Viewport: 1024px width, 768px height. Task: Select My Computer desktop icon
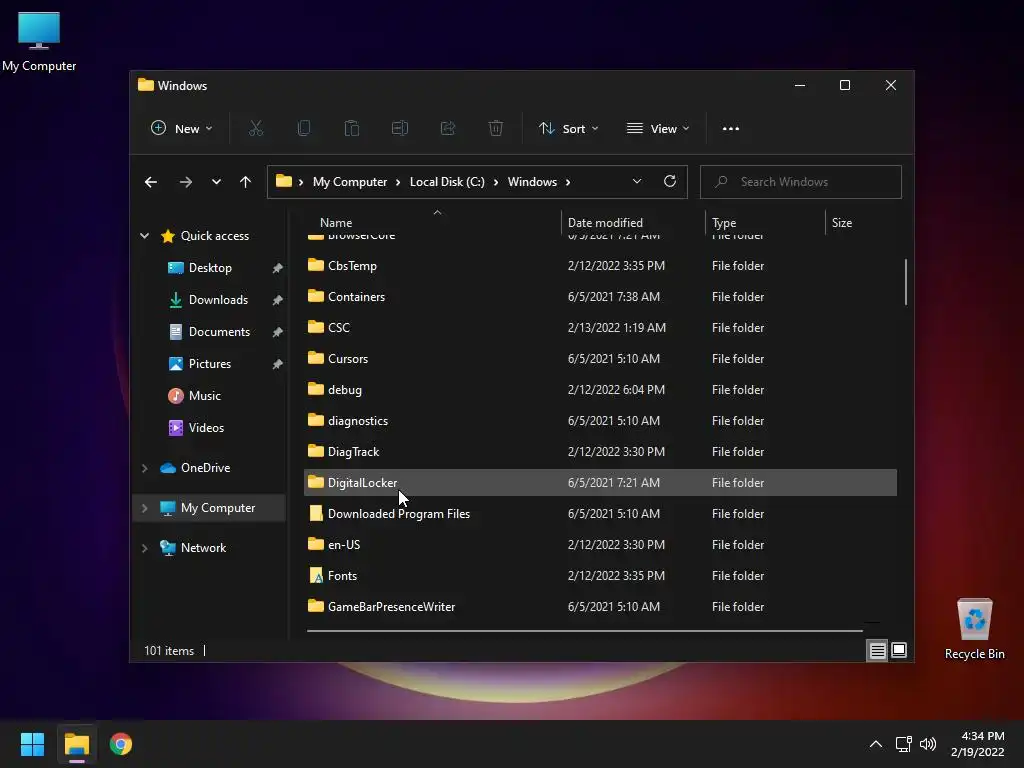(x=39, y=42)
